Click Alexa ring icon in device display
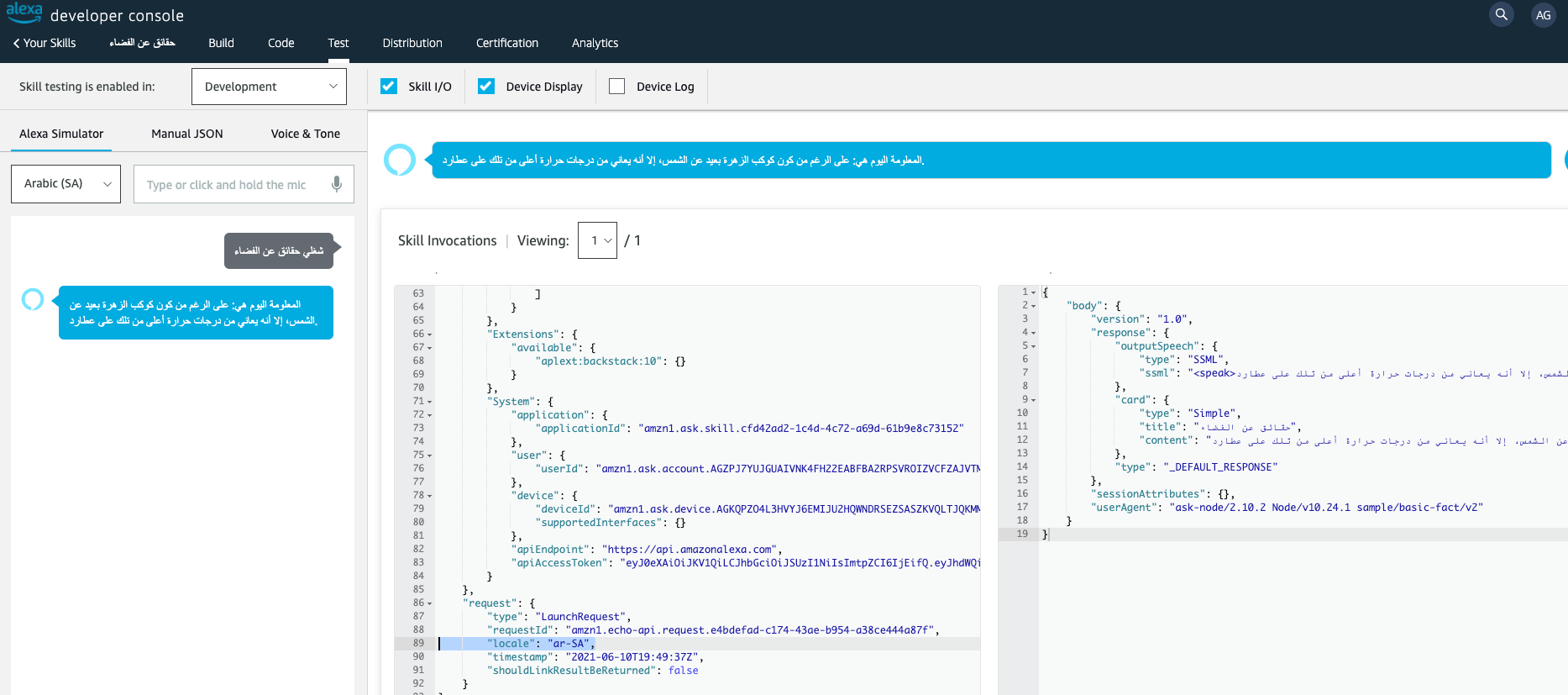Image resolution: width=1568 pixels, height=695 pixels. point(400,160)
